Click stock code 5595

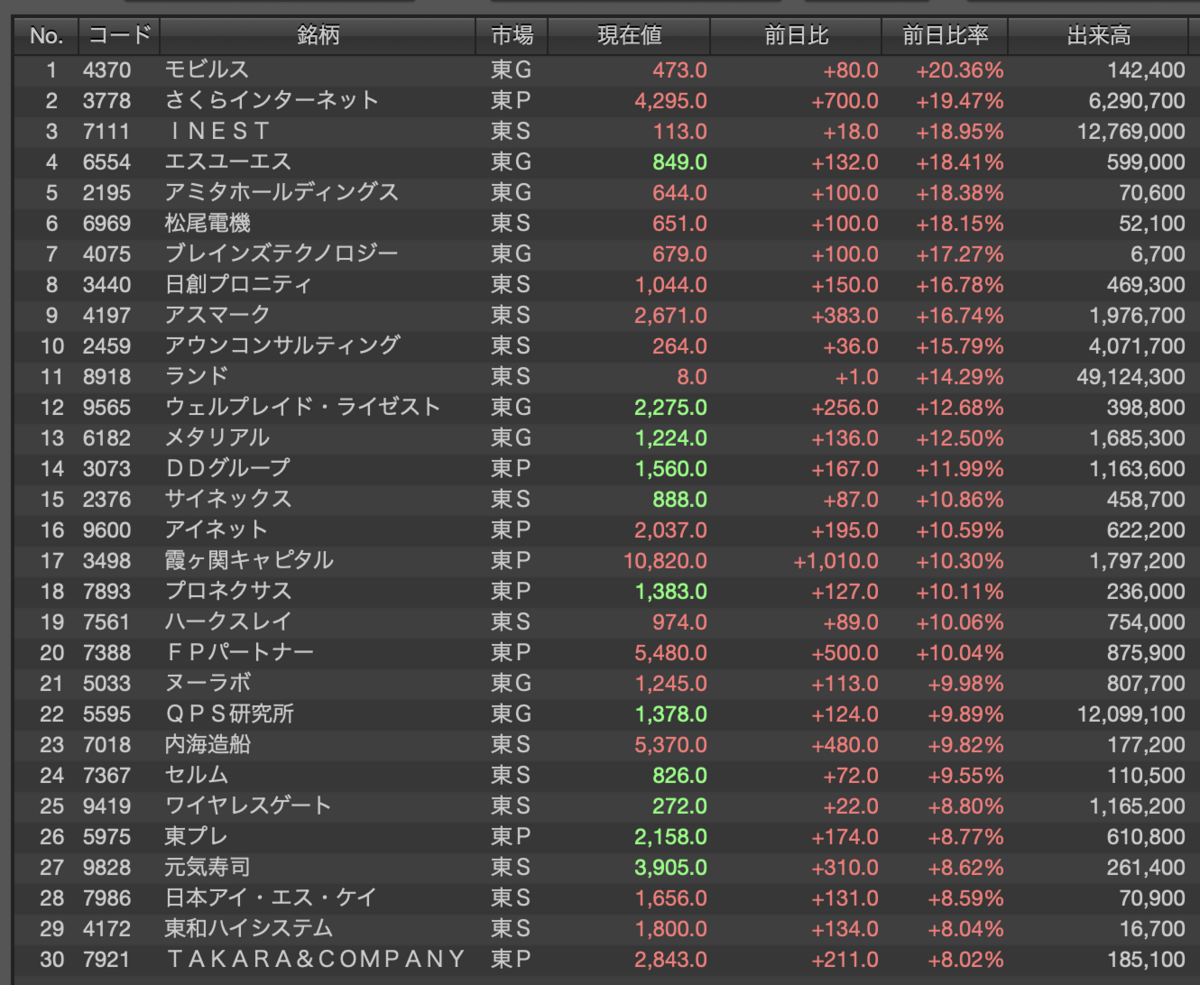pos(106,714)
